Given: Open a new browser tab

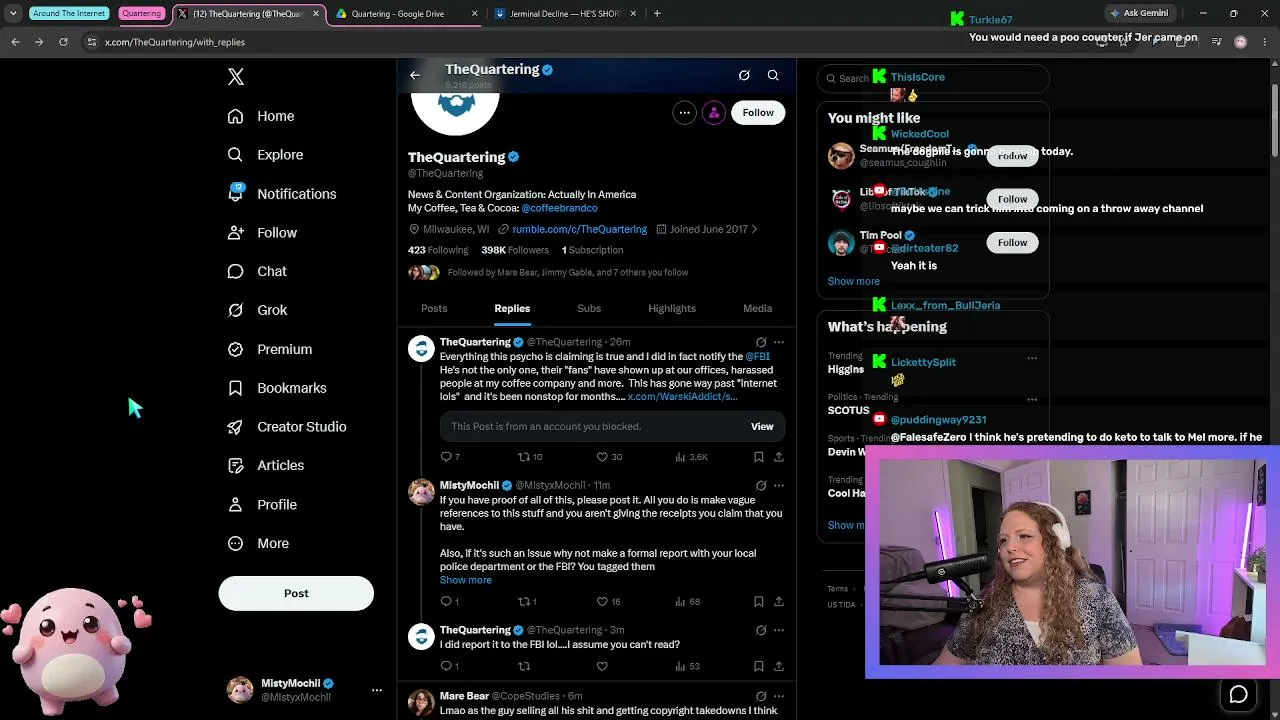Looking at the screenshot, I should point(657,14).
